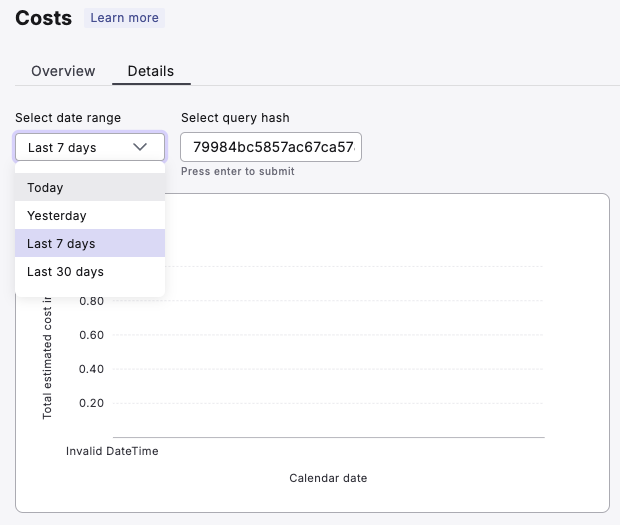Click the chevron arrow in date range dropdown
Image resolution: width=620 pixels, height=525 pixels.
tap(141, 147)
